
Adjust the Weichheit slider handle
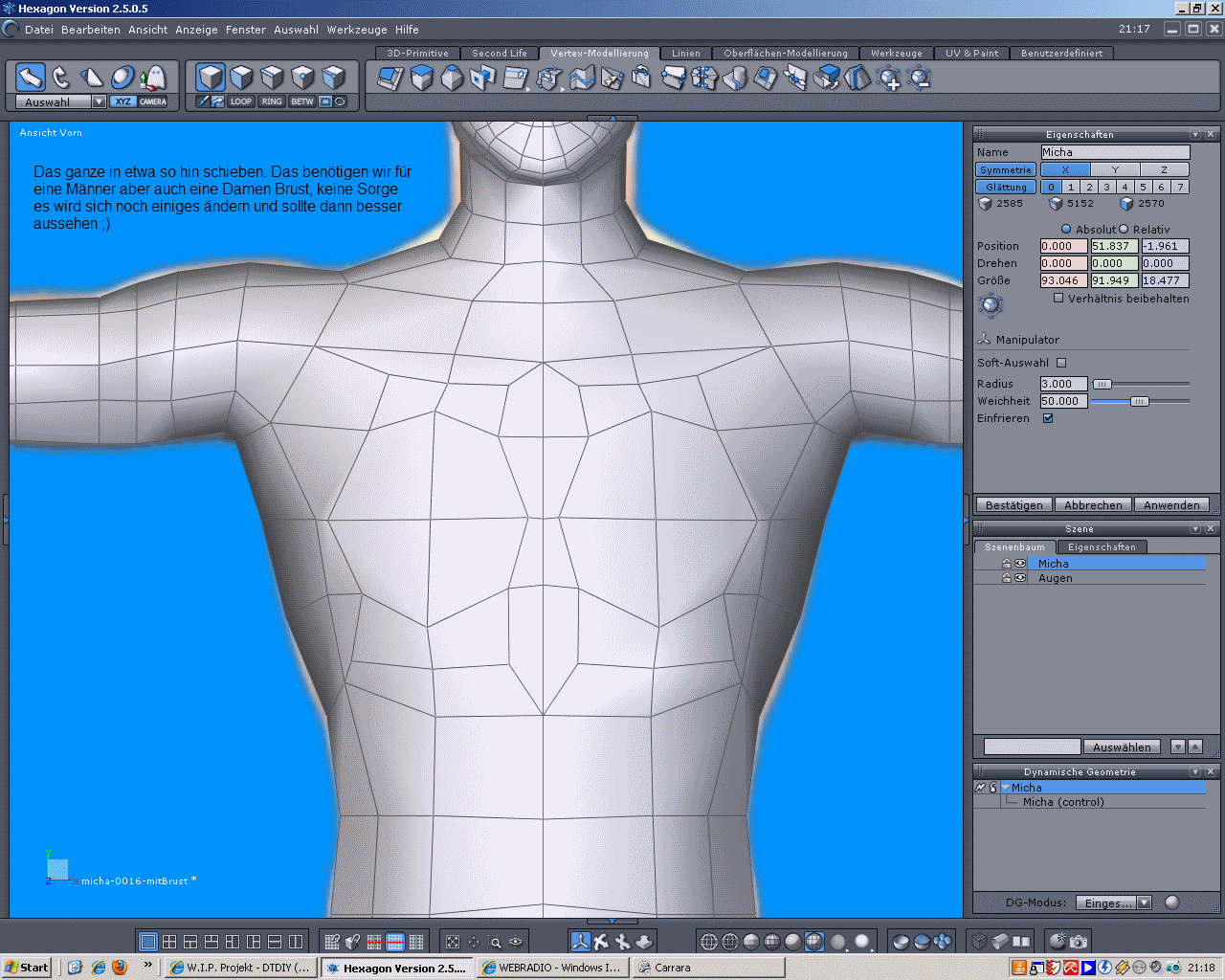(x=1139, y=401)
